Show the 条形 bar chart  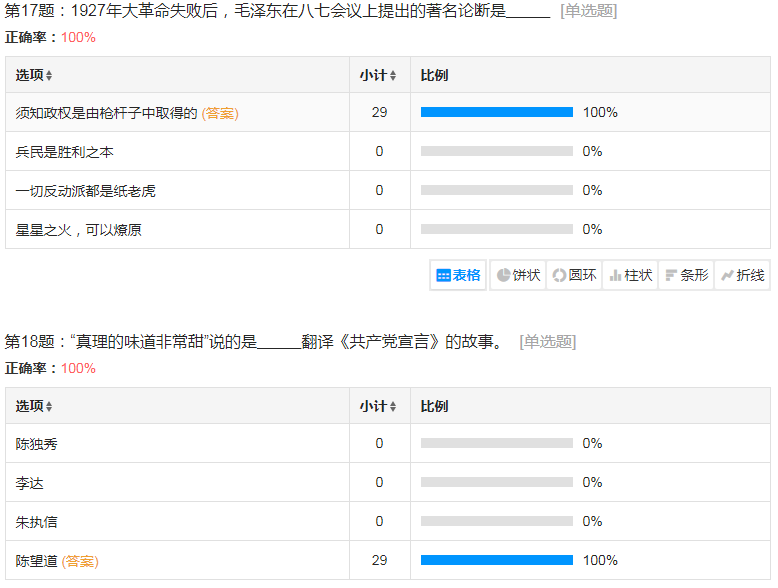[x=686, y=275]
